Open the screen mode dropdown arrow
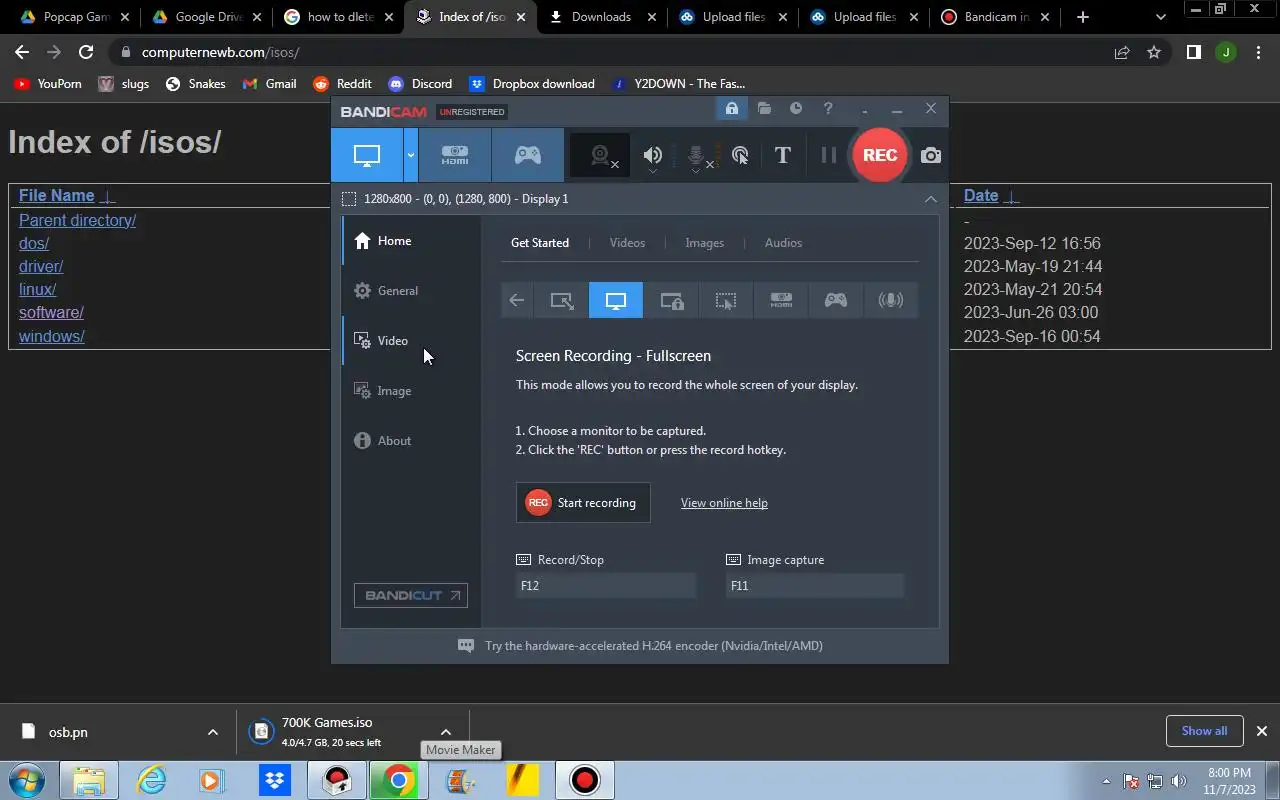 [x=410, y=155]
